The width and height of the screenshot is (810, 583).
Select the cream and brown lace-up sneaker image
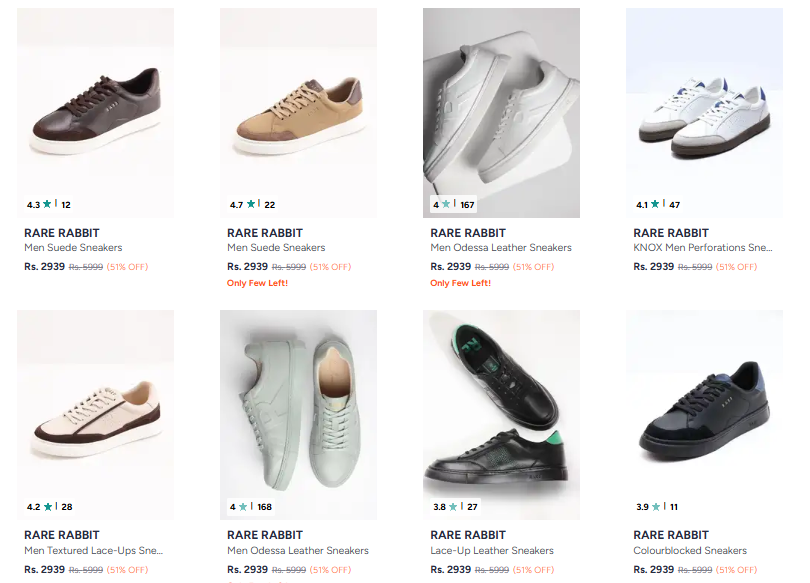(x=96, y=410)
